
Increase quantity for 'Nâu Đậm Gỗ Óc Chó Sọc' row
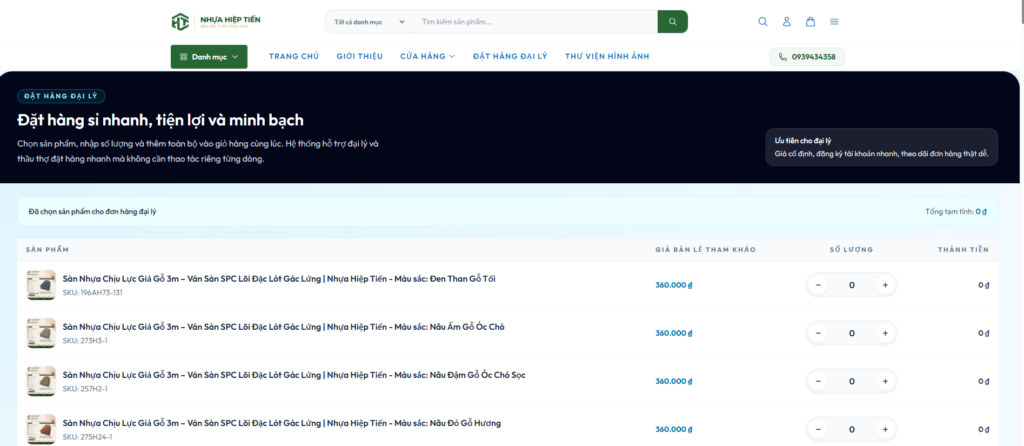pos(886,381)
